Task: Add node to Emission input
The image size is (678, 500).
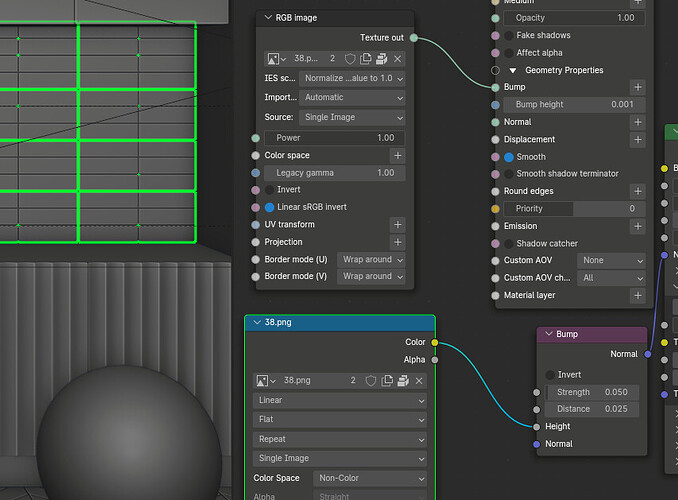Action: pos(638,226)
